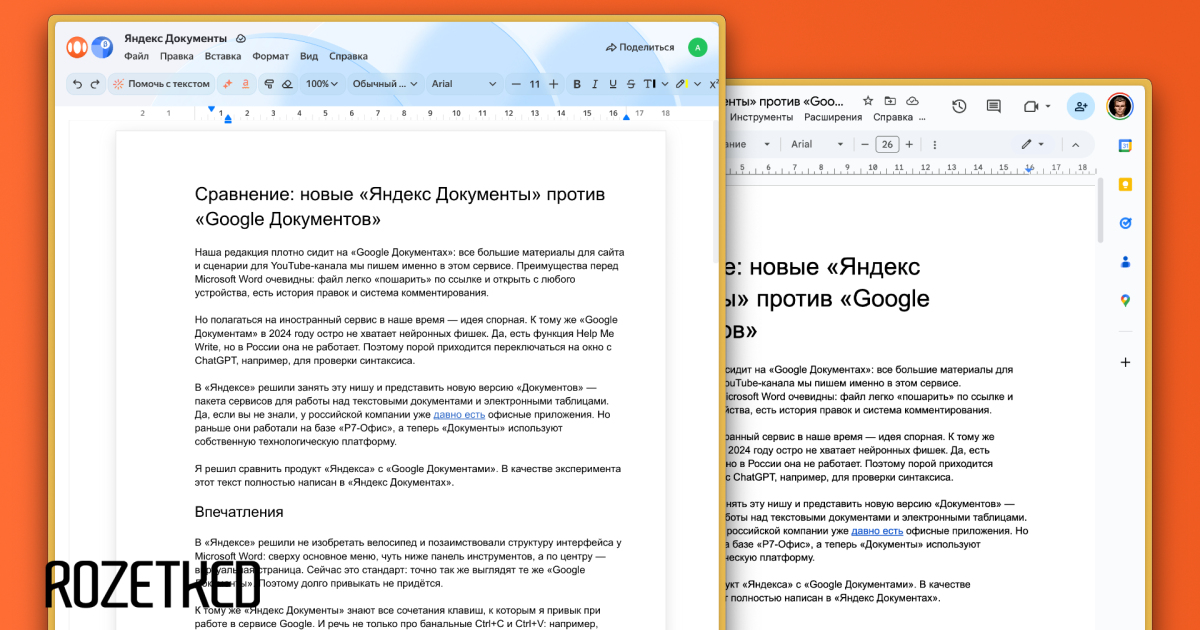Toggle superscript x² in Yandex Documents
The image size is (1200, 630).
point(713,84)
